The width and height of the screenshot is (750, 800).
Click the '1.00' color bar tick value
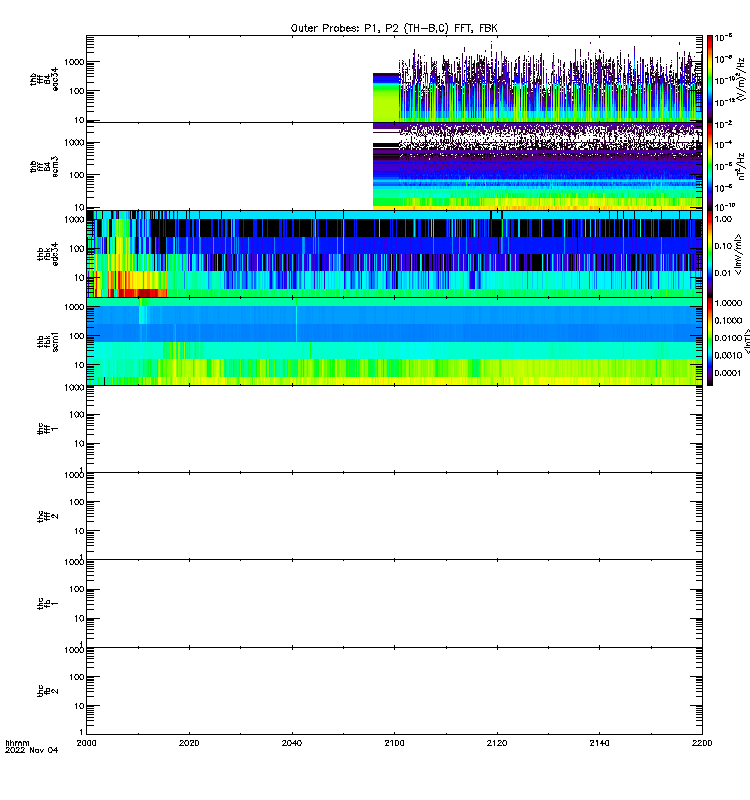(x=723, y=219)
